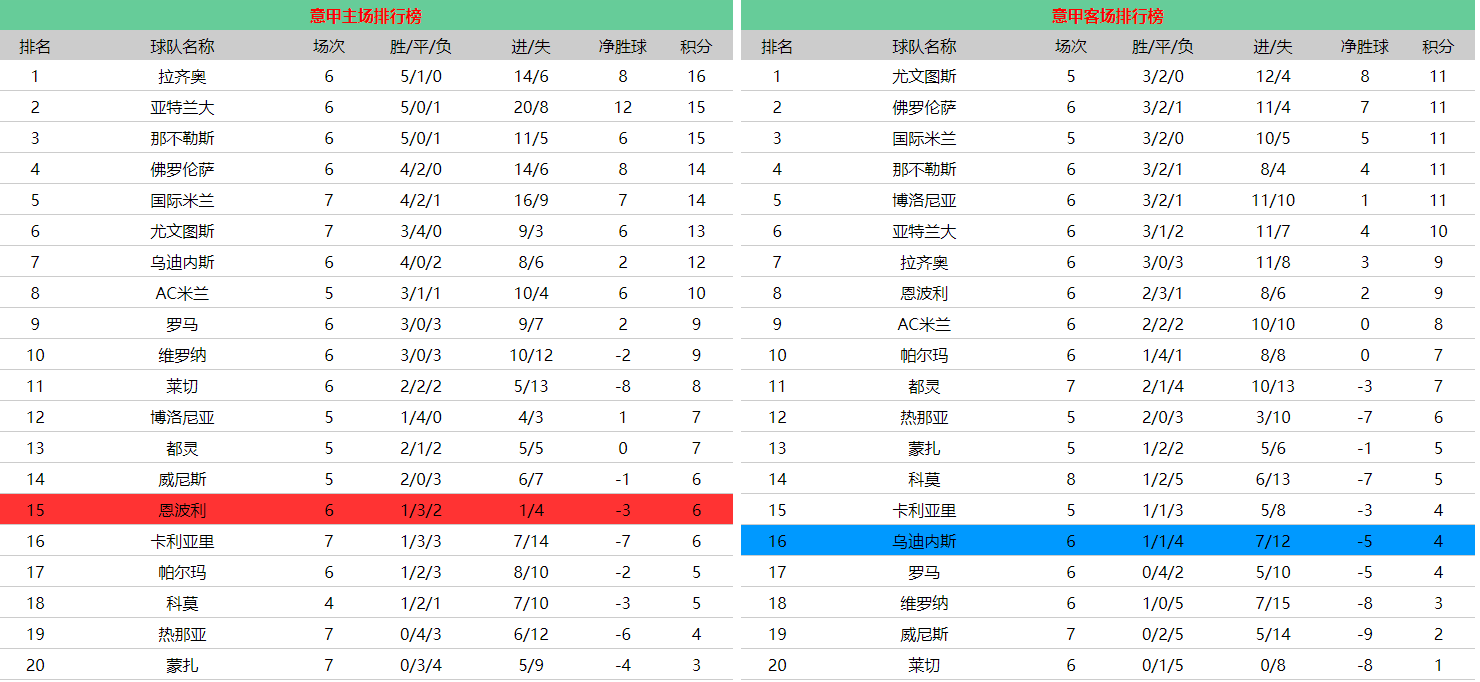
Task: Click 拉齐奥 in the home standings table
Action: pyautogui.click(x=182, y=76)
